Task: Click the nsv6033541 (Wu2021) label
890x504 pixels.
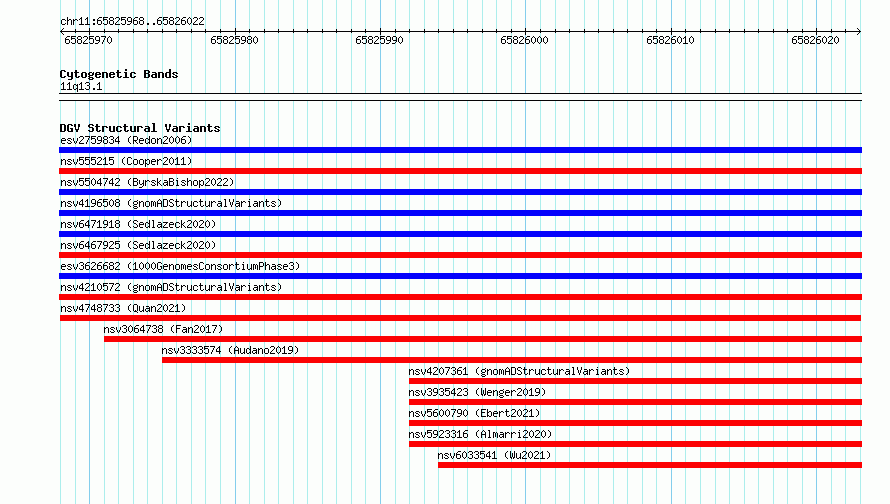Action: 494,455
